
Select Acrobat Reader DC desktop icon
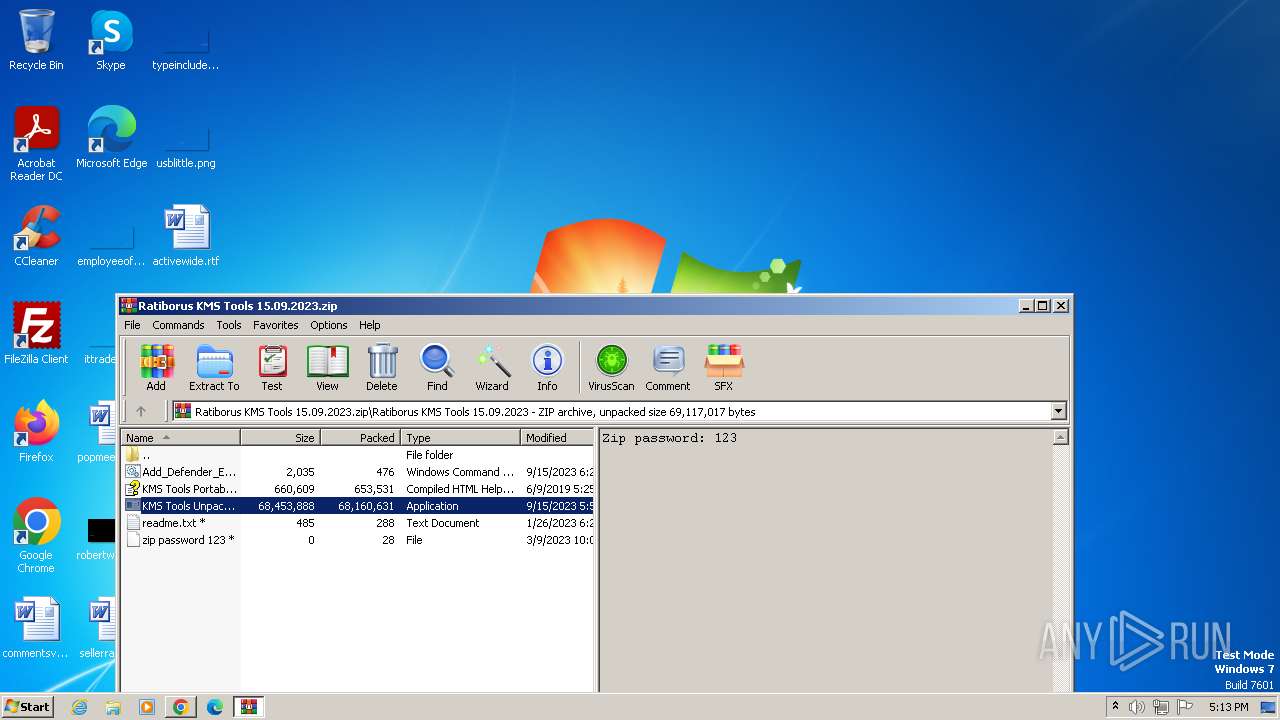(36, 144)
